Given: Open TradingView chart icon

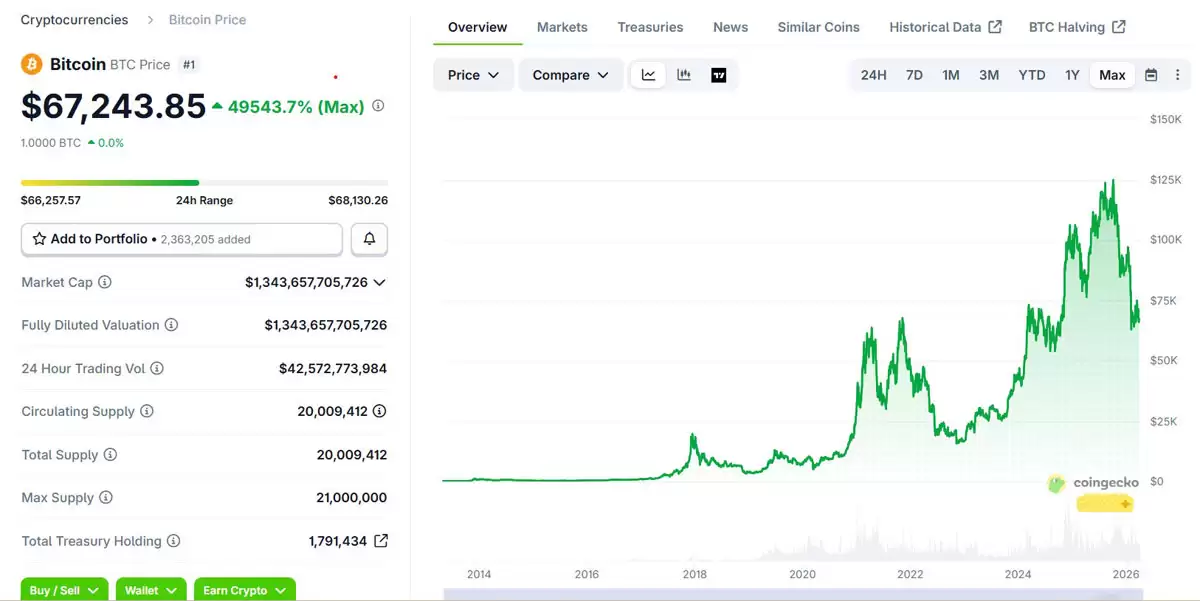Looking at the screenshot, I should pyautogui.click(x=718, y=75).
